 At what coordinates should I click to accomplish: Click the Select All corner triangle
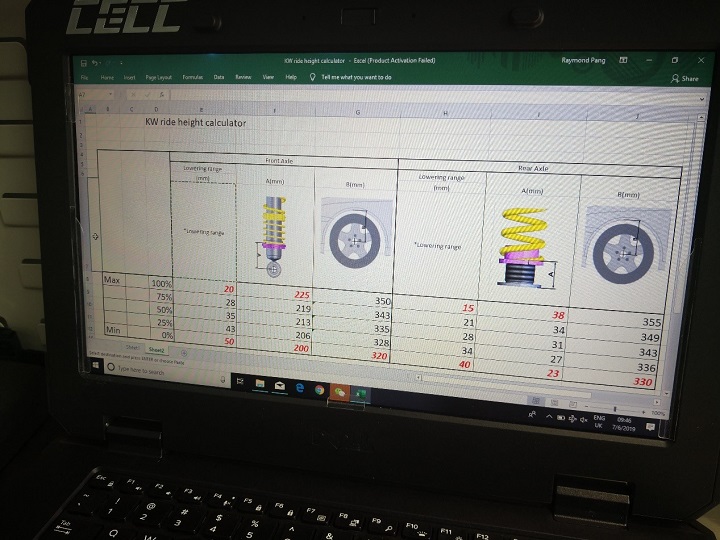82,109
